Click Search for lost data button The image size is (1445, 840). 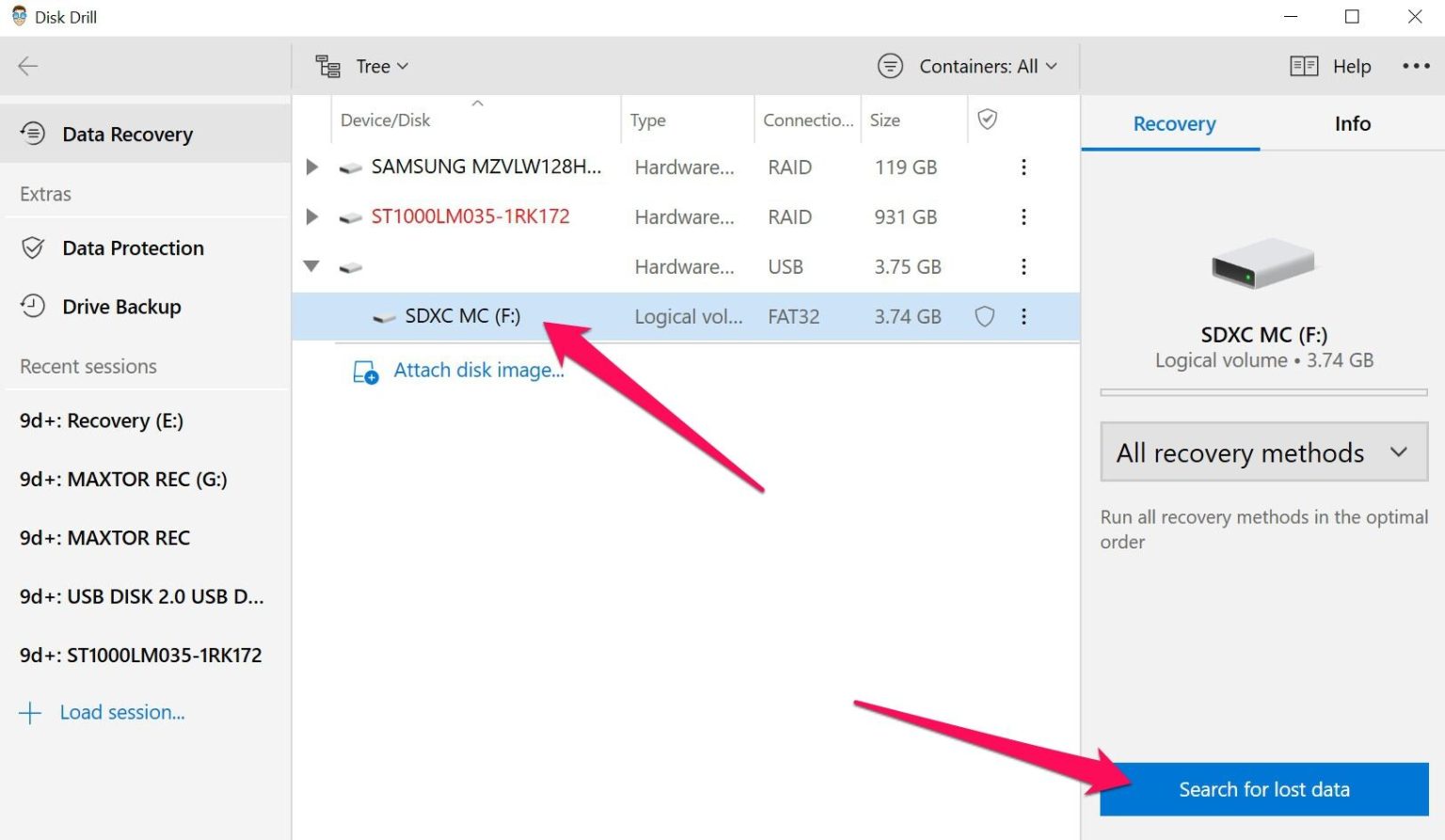(1263, 789)
